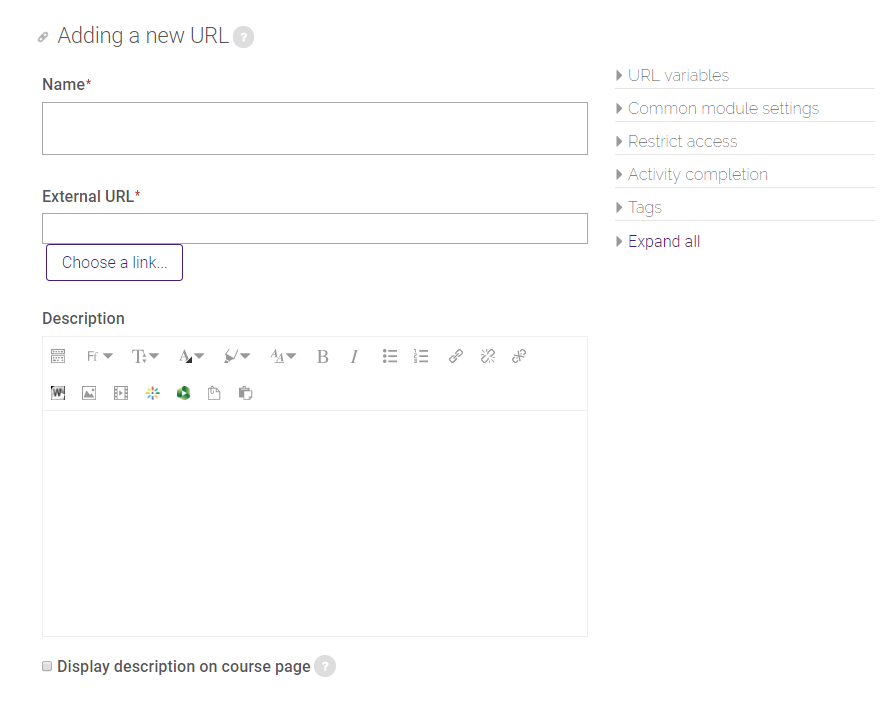Insert an unordered bullet list

(x=390, y=356)
